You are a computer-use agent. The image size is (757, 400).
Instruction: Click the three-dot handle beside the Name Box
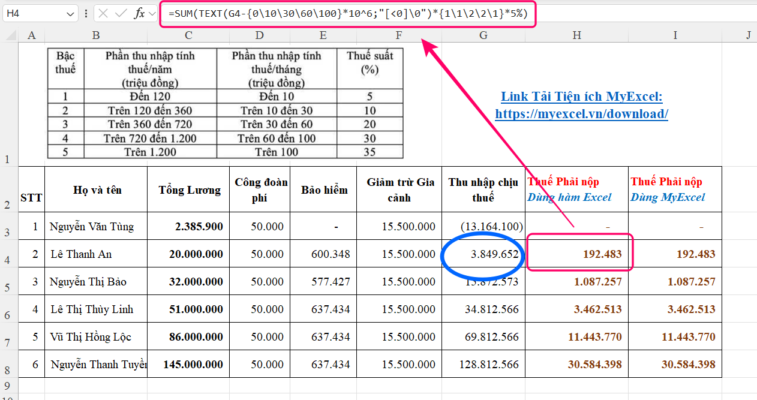pos(87,15)
